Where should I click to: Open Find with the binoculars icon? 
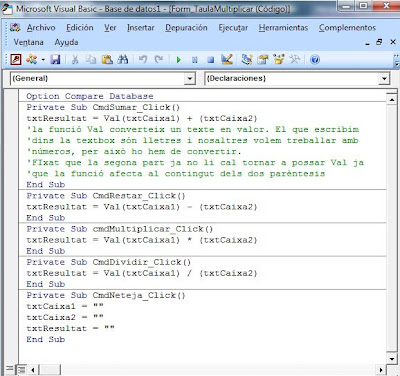pyautogui.click(x=123, y=60)
